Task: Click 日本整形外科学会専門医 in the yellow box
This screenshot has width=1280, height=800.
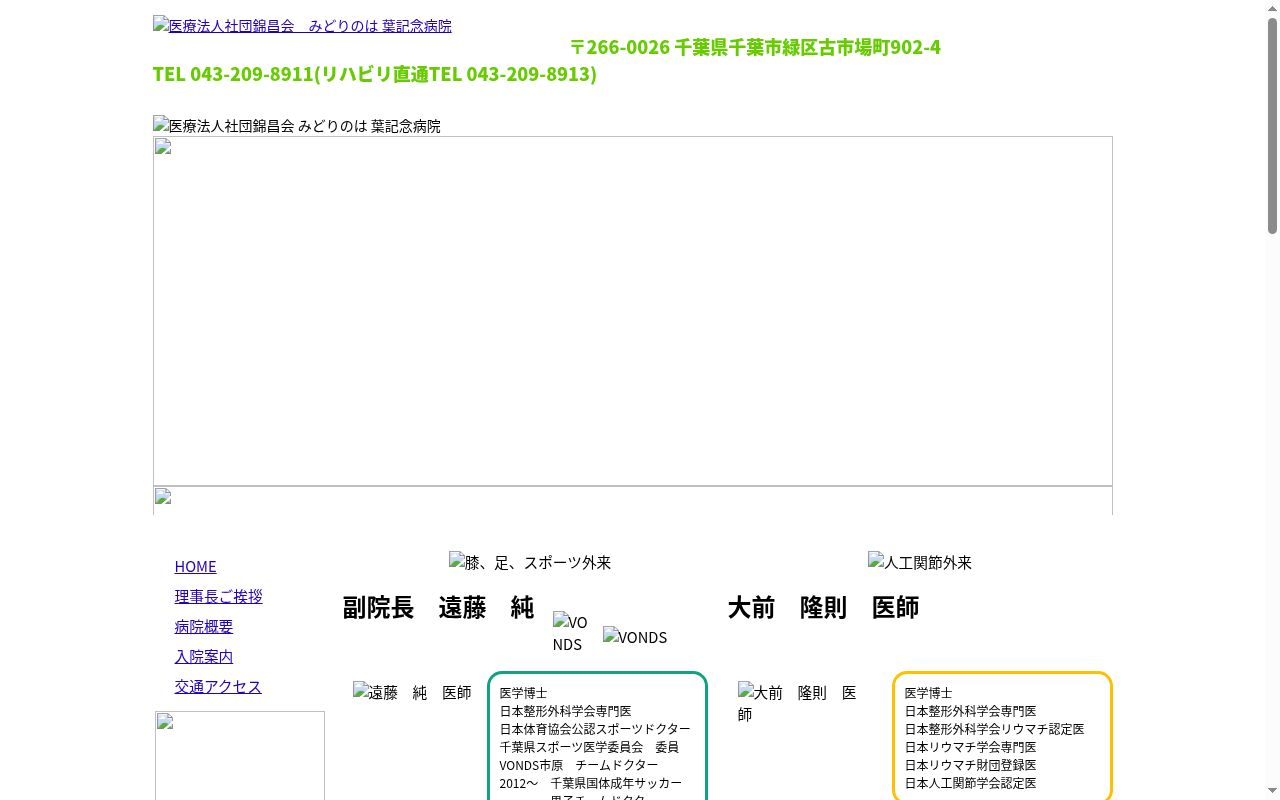Action: click(x=971, y=711)
